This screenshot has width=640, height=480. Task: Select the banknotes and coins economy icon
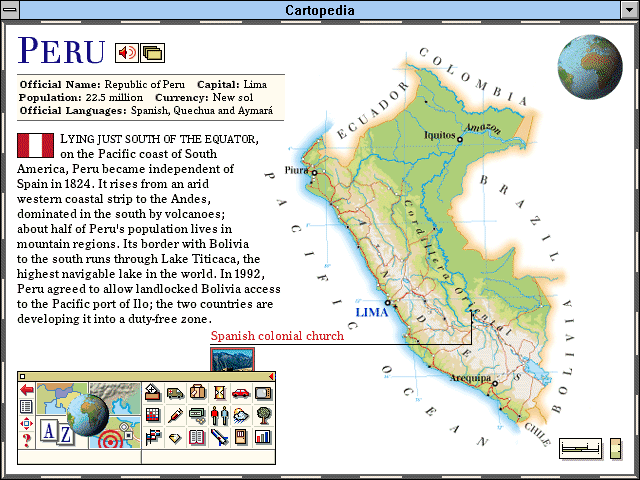pos(198,415)
